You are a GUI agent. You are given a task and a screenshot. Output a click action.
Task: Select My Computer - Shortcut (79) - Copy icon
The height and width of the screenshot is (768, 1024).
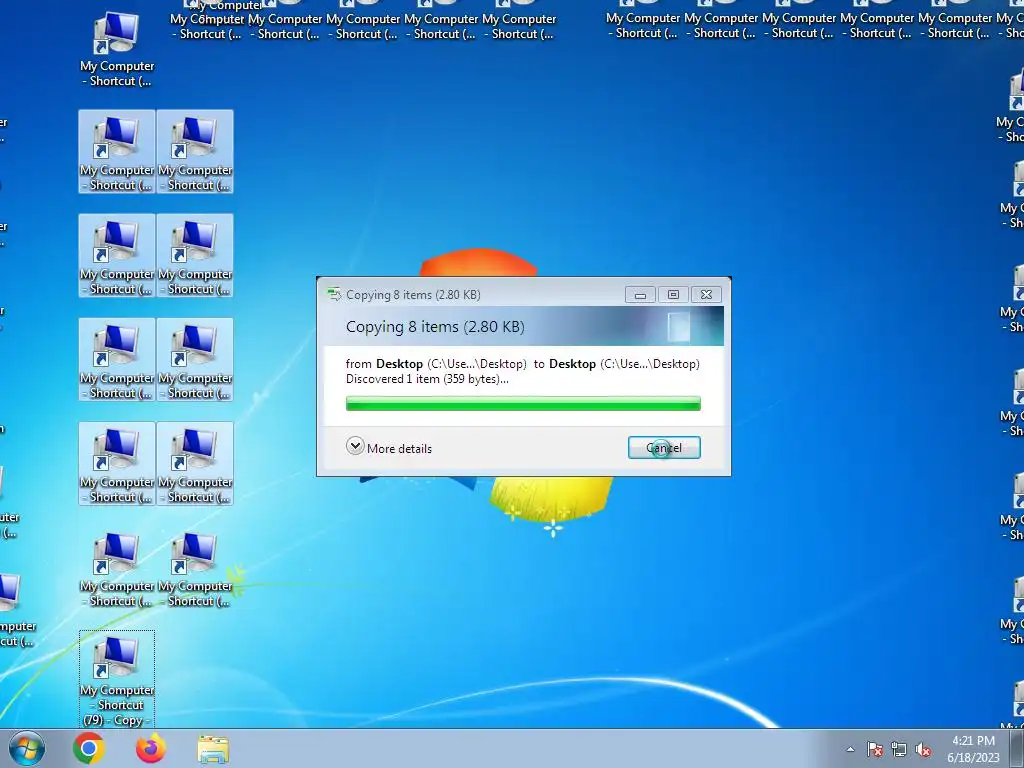point(117,679)
